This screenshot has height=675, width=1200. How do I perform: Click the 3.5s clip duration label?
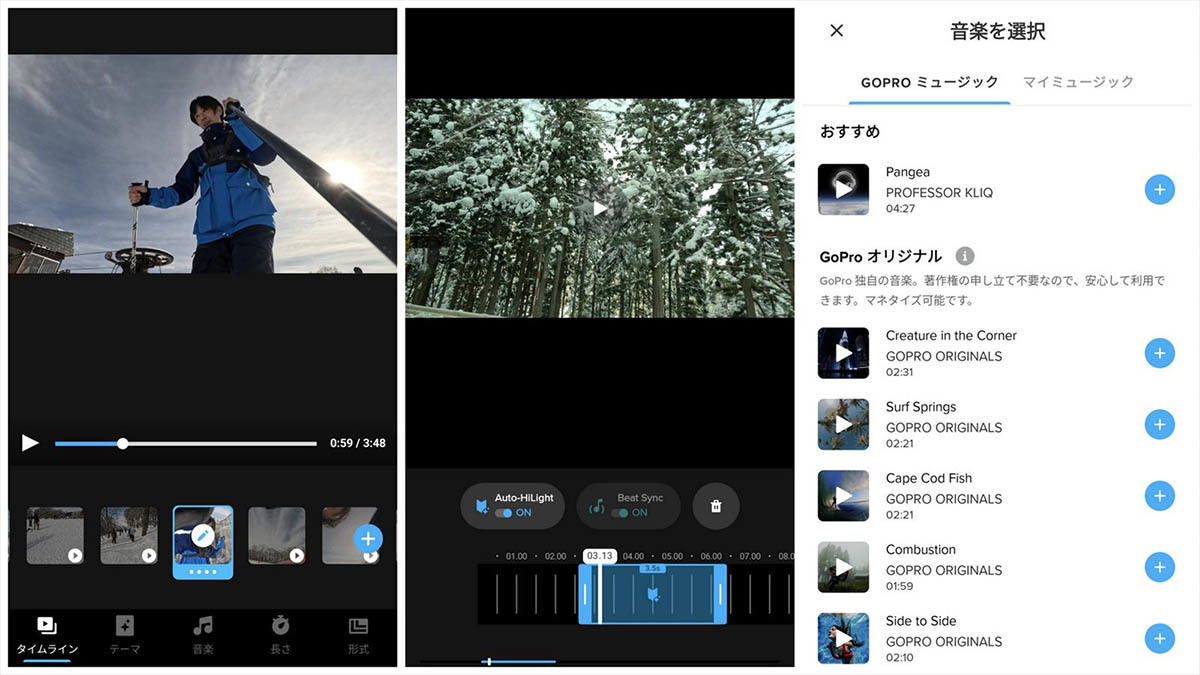tap(652, 568)
